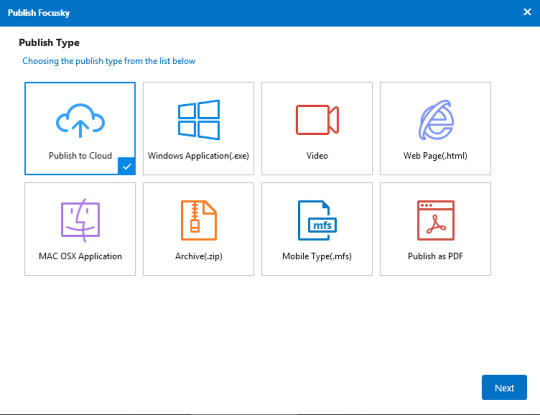Click the red PDF document icon

tap(436, 220)
